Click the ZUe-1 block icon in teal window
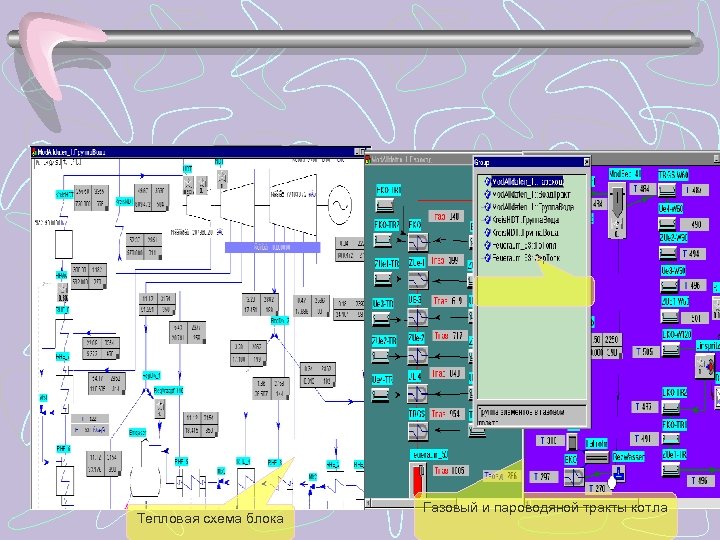The image size is (720, 540). point(418,280)
